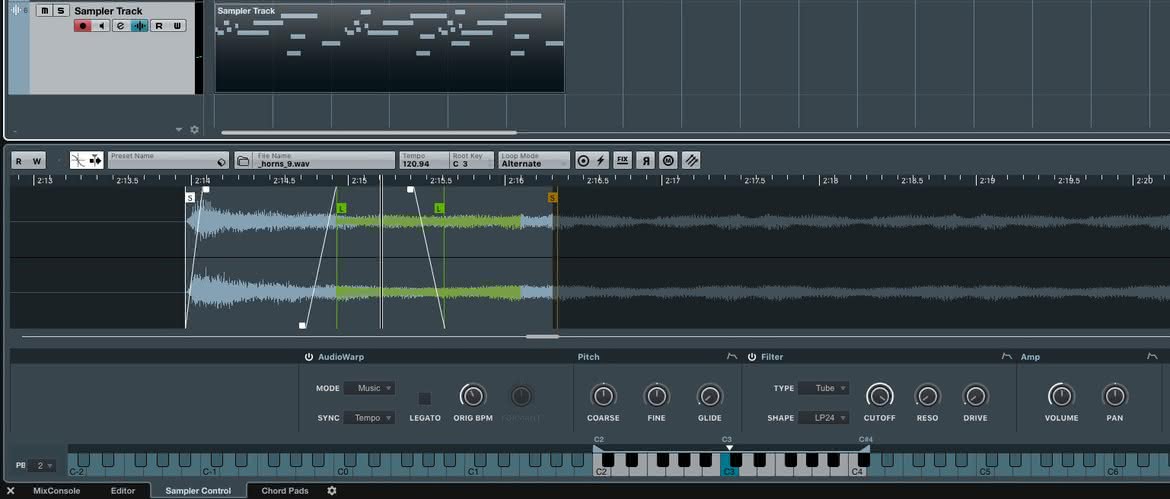The height and width of the screenshot is (499, 1170).
Task: Click the lightning bolt trigger icon
Action: pyautogui.click(x=601, y=160)
